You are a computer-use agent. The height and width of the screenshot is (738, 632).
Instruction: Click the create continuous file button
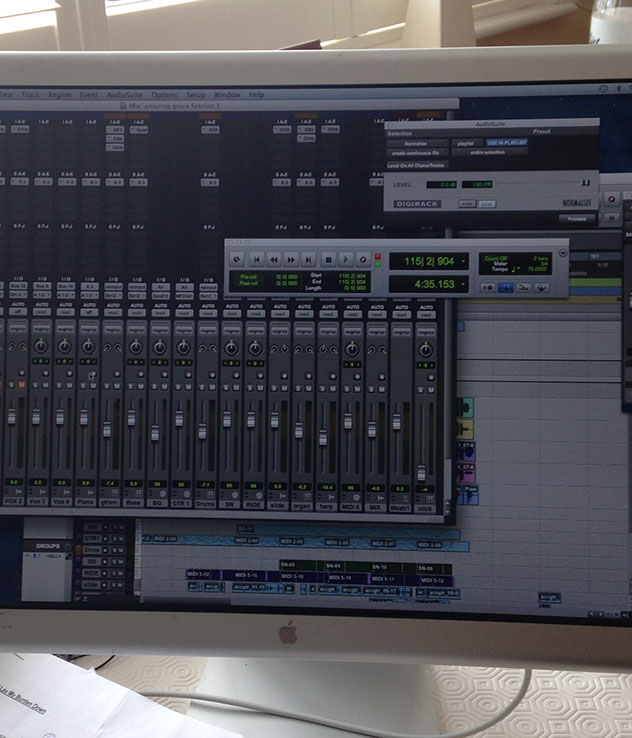415,154
